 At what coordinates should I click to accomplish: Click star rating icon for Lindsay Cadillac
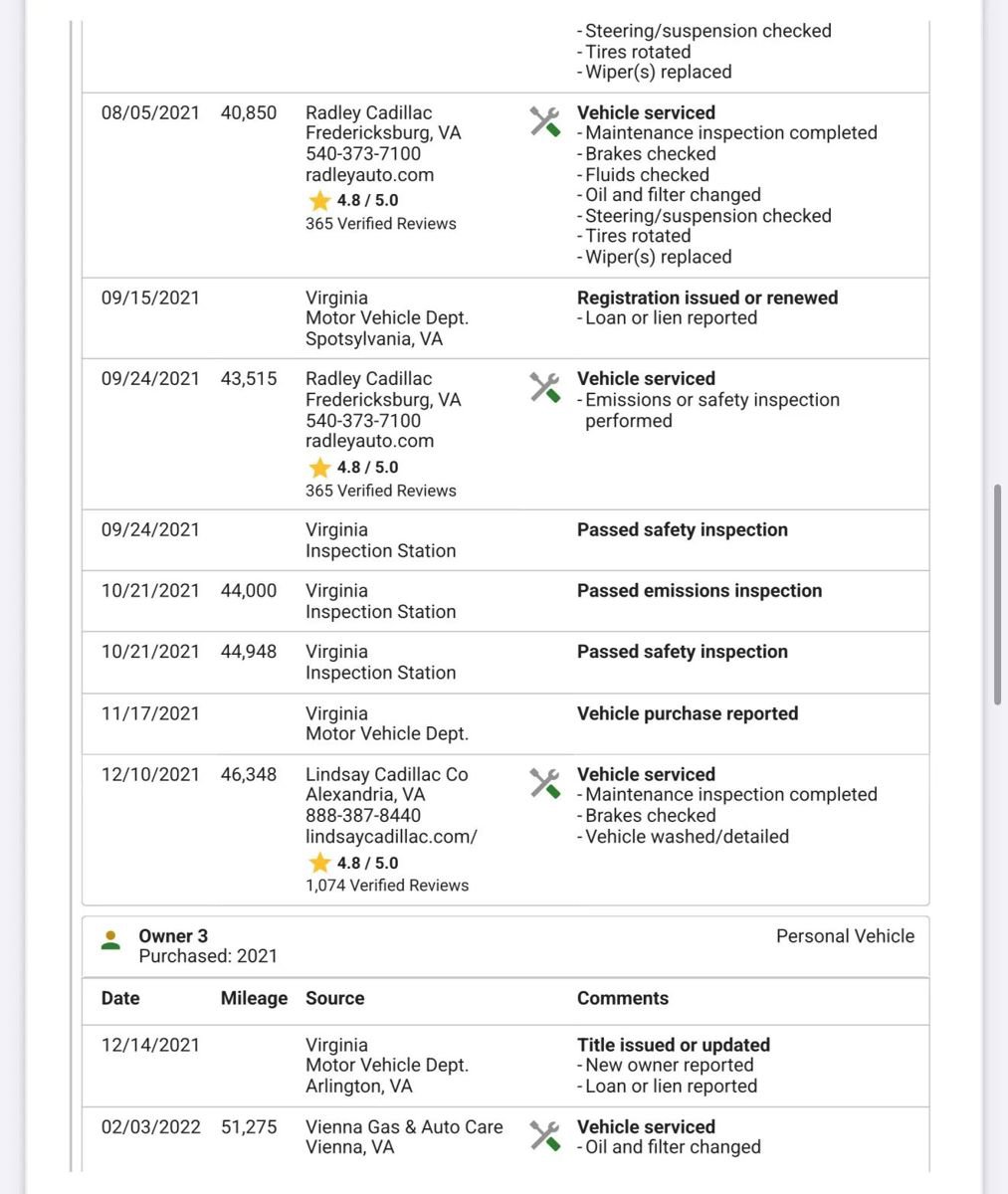click(x=319, y=863)
